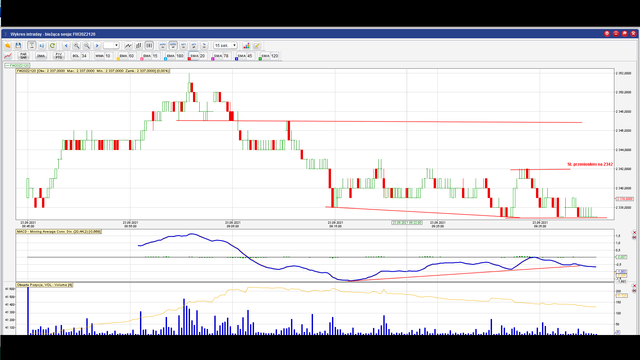Click the second magnifier zoom icon
Screen dimensions: 640x360
[87, 45]
